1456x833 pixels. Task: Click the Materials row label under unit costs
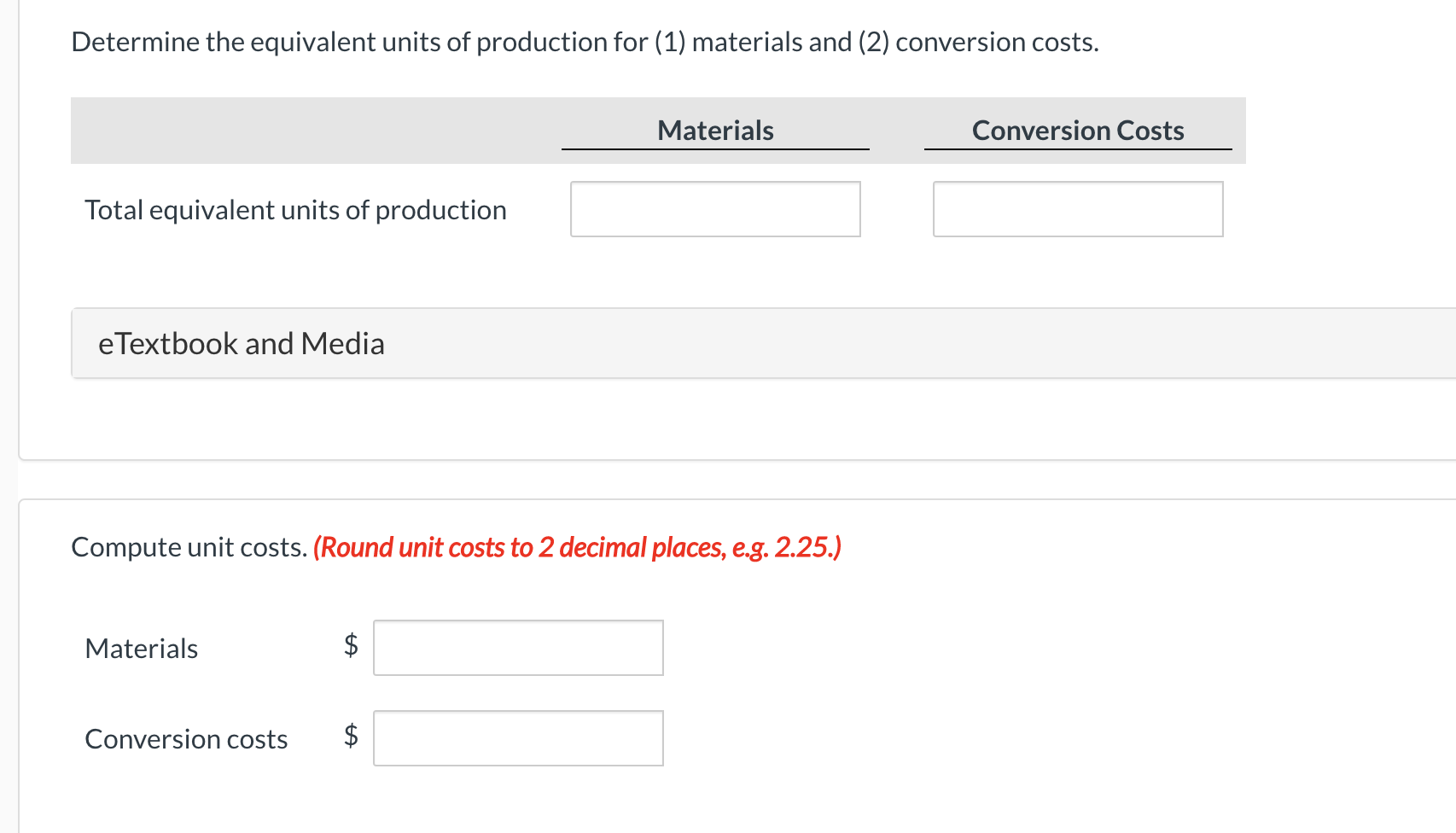coord(142,649)
